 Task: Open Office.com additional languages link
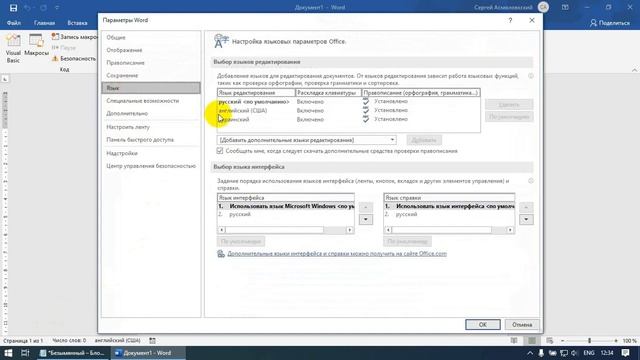(337, 253)
